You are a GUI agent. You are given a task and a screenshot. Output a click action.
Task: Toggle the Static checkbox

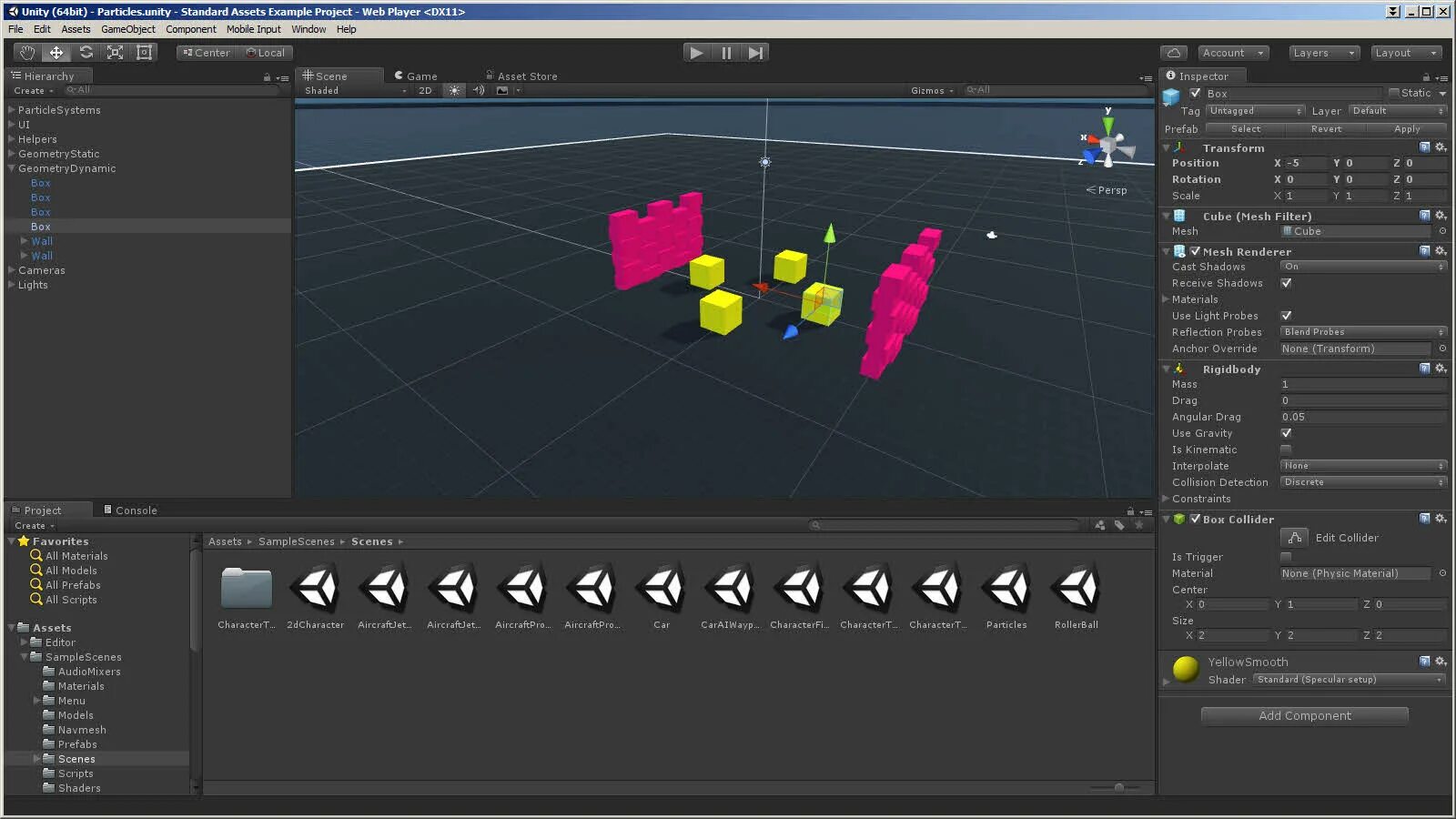[1394, 93]
